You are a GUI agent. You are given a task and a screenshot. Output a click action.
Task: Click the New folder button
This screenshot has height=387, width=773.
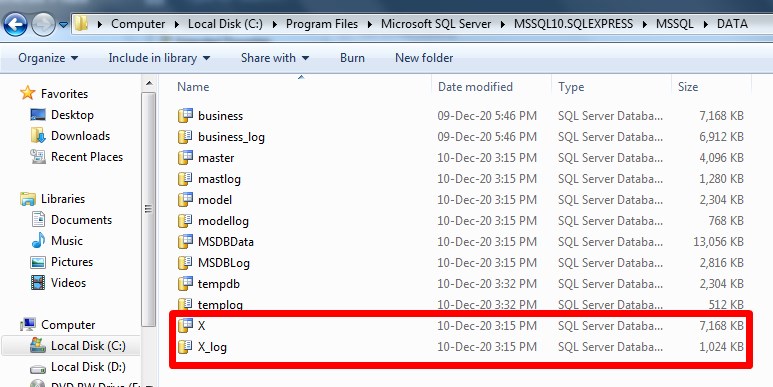pos(424,58)
